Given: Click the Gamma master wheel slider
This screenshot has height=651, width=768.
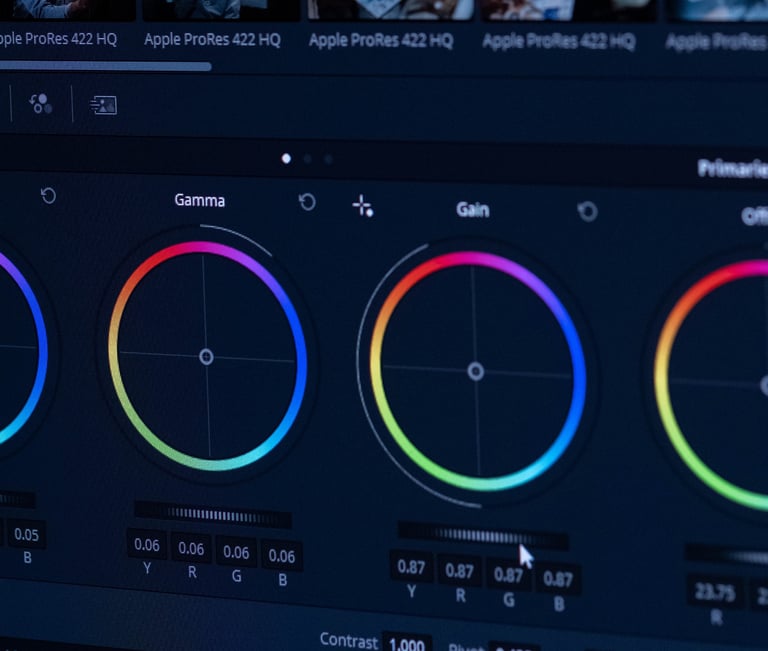Looking at the screenshot, I should 213,514.
